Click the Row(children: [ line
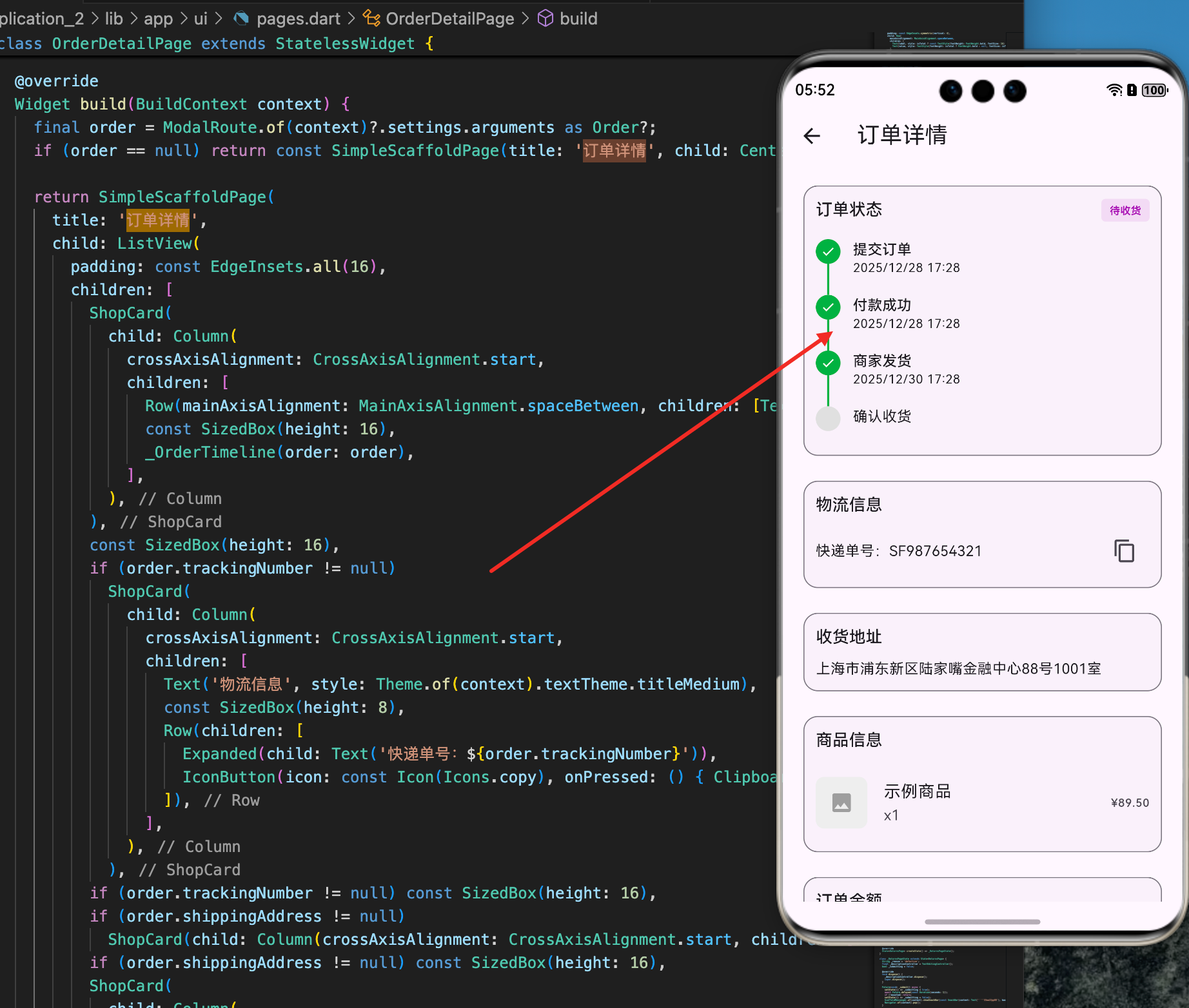This screenshot has width=1189, height=1008. 233,731
